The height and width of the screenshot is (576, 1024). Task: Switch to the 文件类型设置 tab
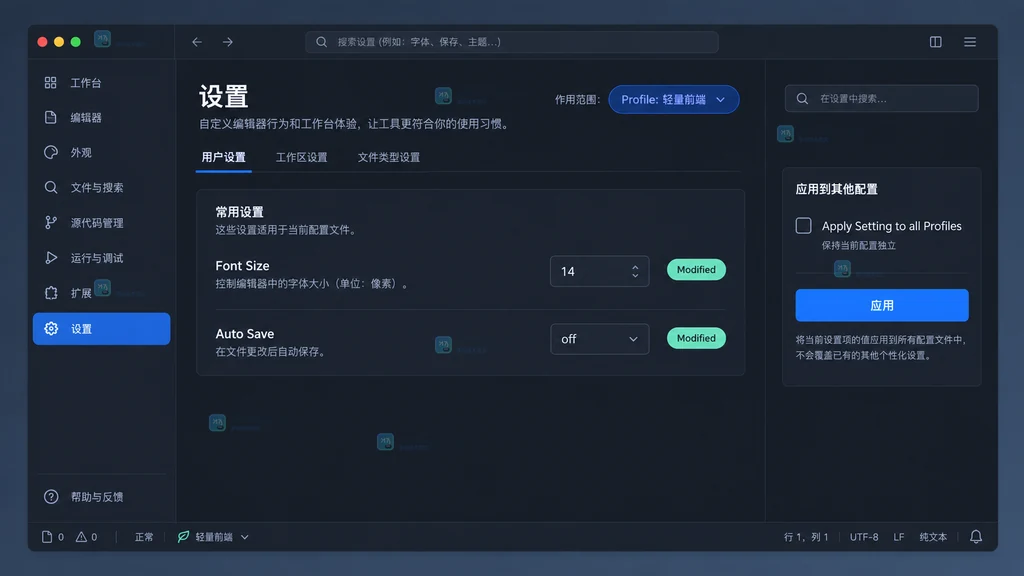389,157
